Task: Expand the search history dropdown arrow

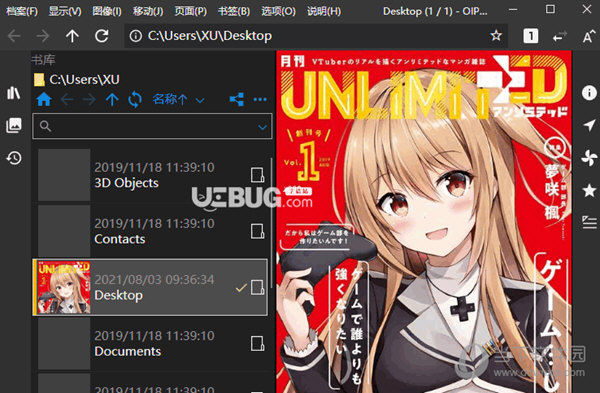Action: pyautogui.click(x=262, y=127)
